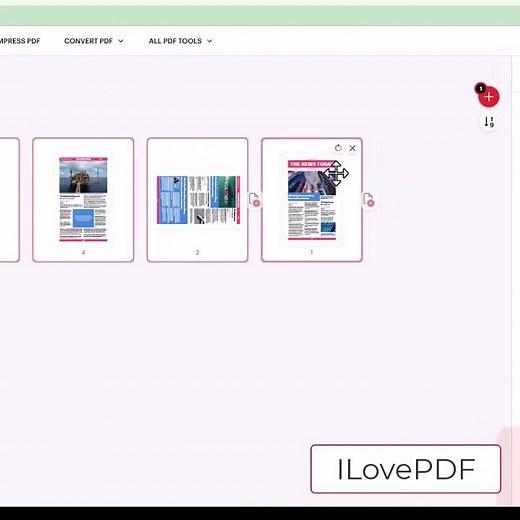
Task: Rotate page 1 thumbnail
Action: click(x=338, y=148)
